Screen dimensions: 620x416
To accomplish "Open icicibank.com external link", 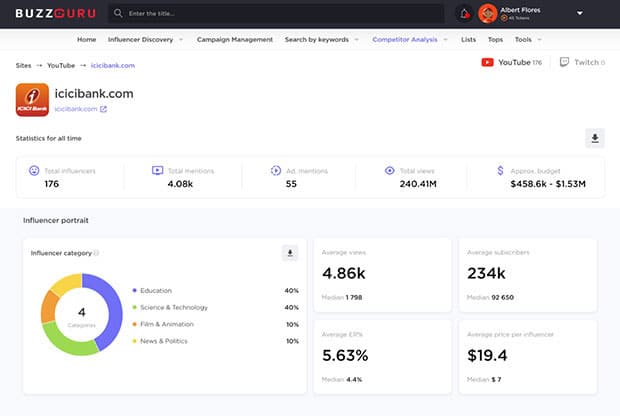I will point(76,109).
